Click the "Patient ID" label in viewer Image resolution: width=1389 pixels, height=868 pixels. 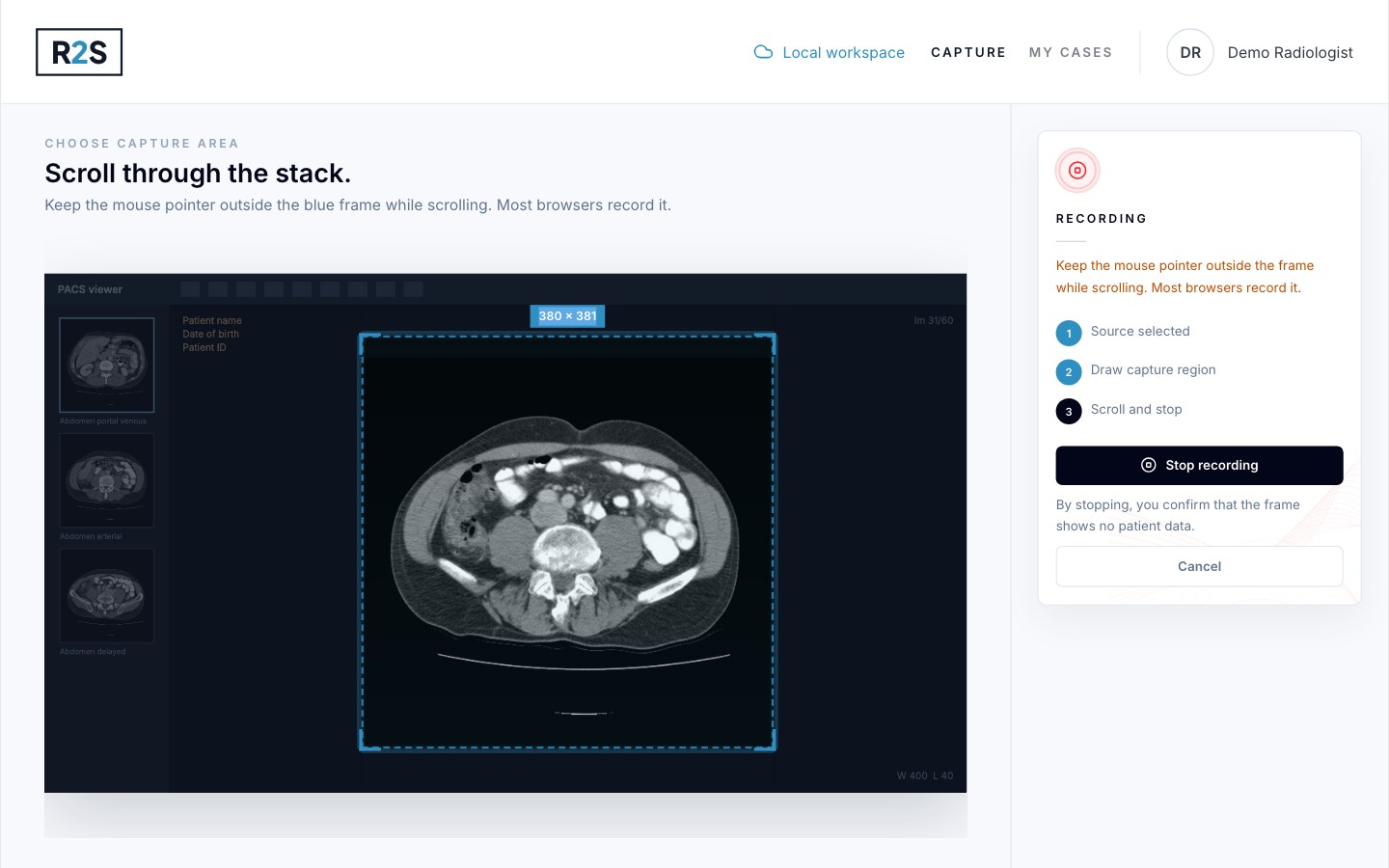(204, 347)
